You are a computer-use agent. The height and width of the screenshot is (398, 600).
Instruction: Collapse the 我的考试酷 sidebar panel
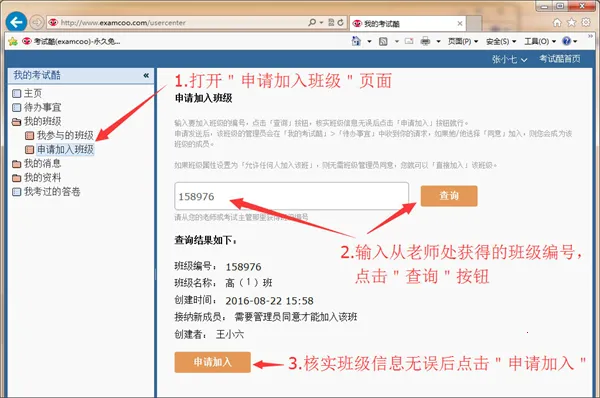146,75
